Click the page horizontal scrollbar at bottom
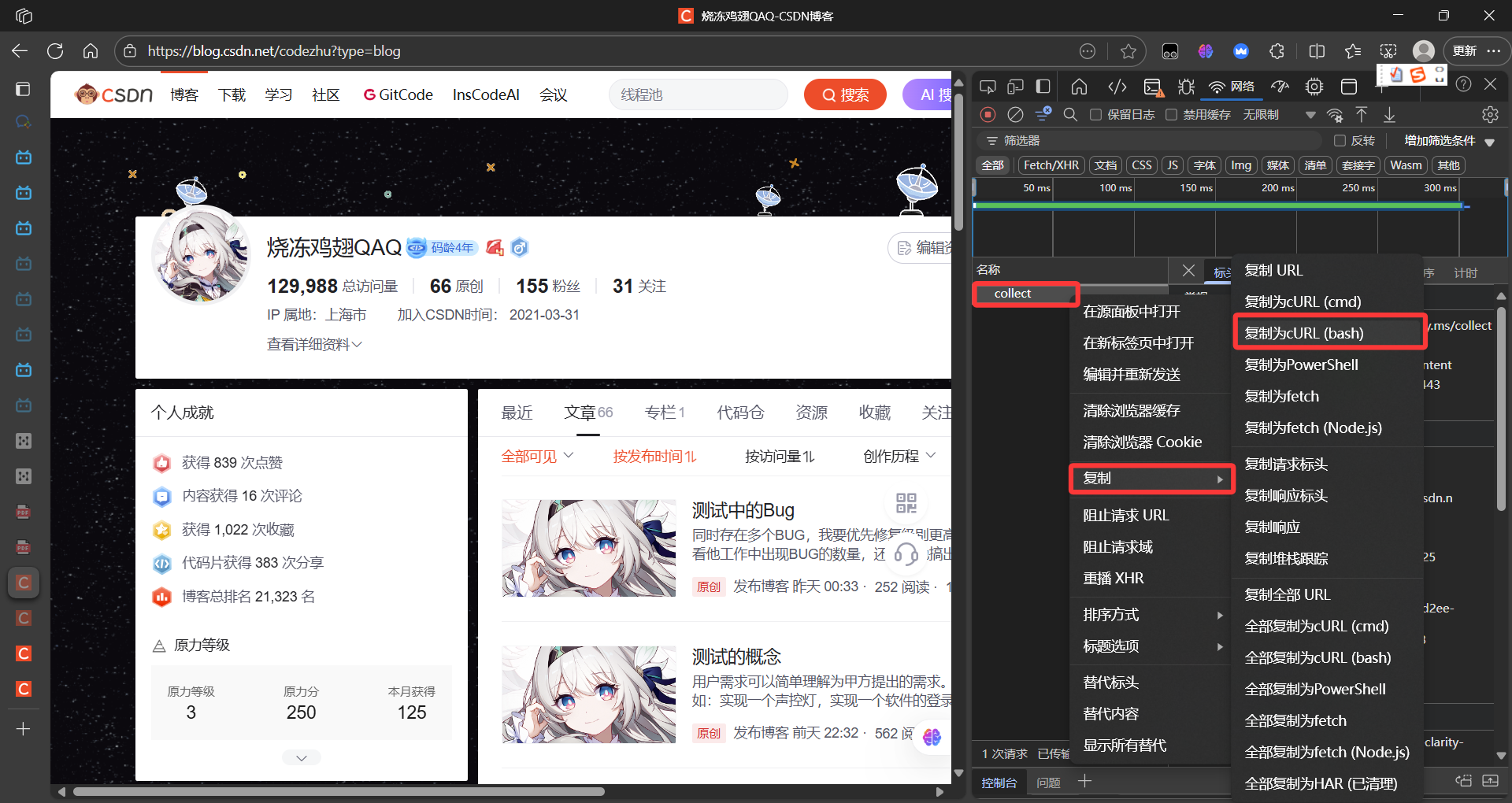This screenshot has height=803, width=1512. click(339, 792)
